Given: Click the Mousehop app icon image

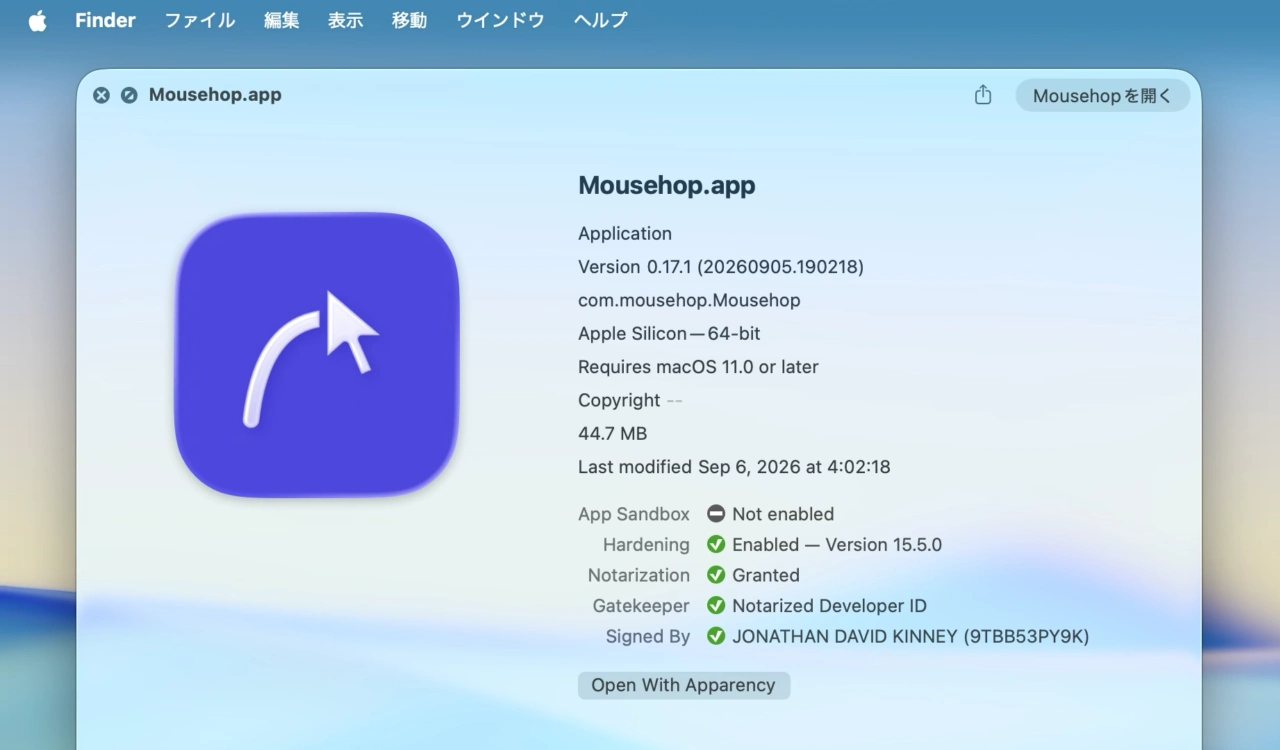Looking at the screenshot, I should pyautogui.click(x=317, y=355).
